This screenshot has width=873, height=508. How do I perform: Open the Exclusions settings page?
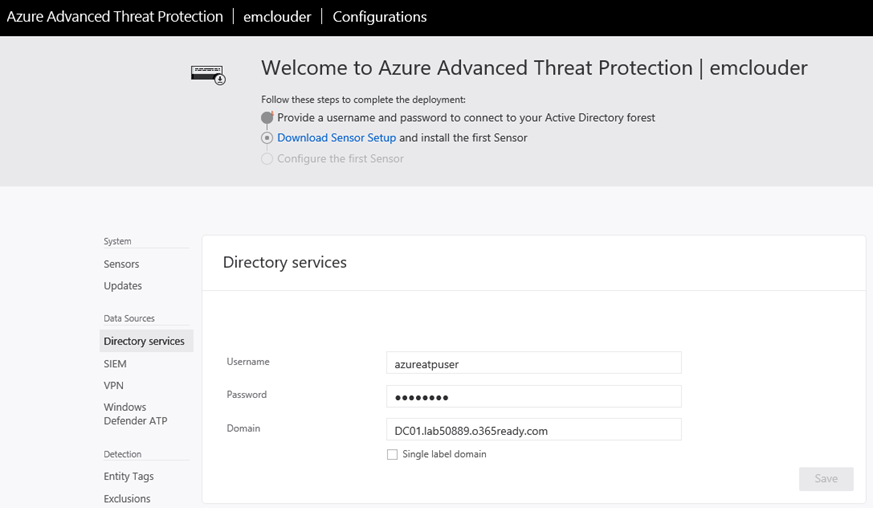(x=127, y=499)
